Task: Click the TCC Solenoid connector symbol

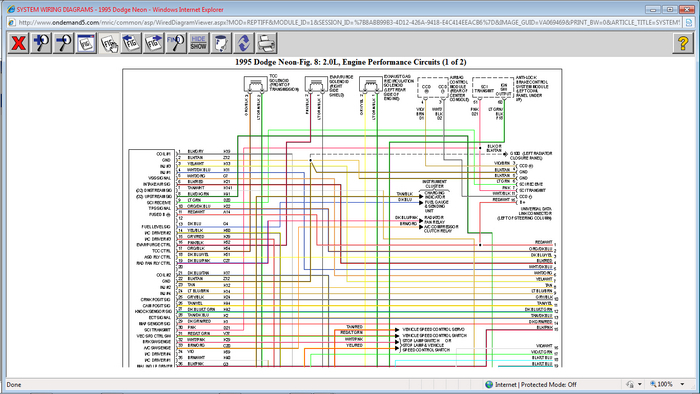Action: click(x=255, y=84)
